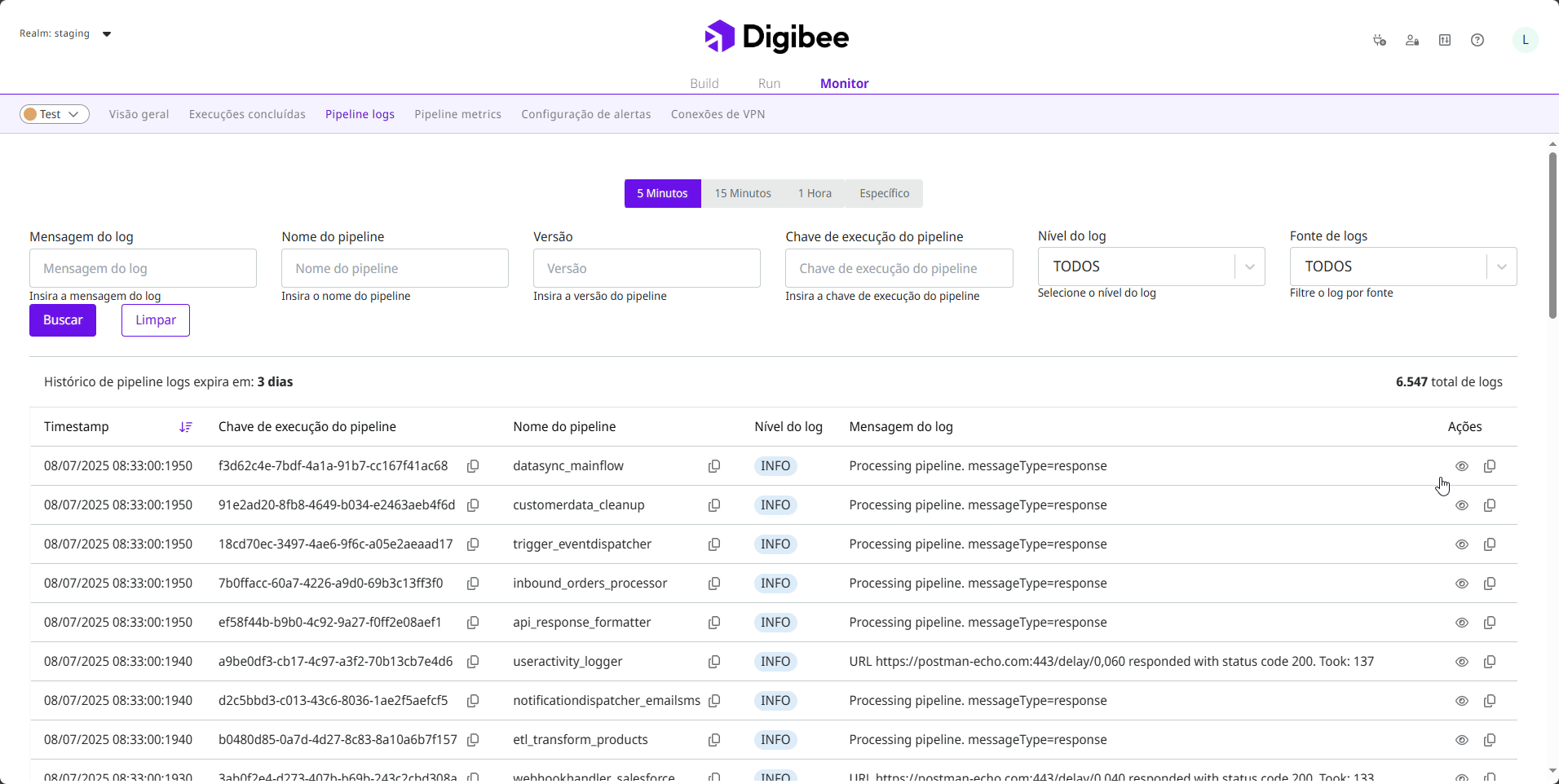Viewport: 1559px width, 784px height.
Task: Copy log row for trigger_eventdispatcher
Action: click(1490, 544)
